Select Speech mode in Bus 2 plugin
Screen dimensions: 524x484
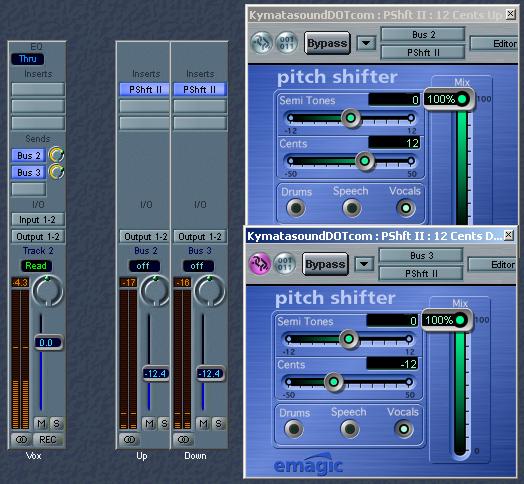pyautogui.click(x=352, y=208)
